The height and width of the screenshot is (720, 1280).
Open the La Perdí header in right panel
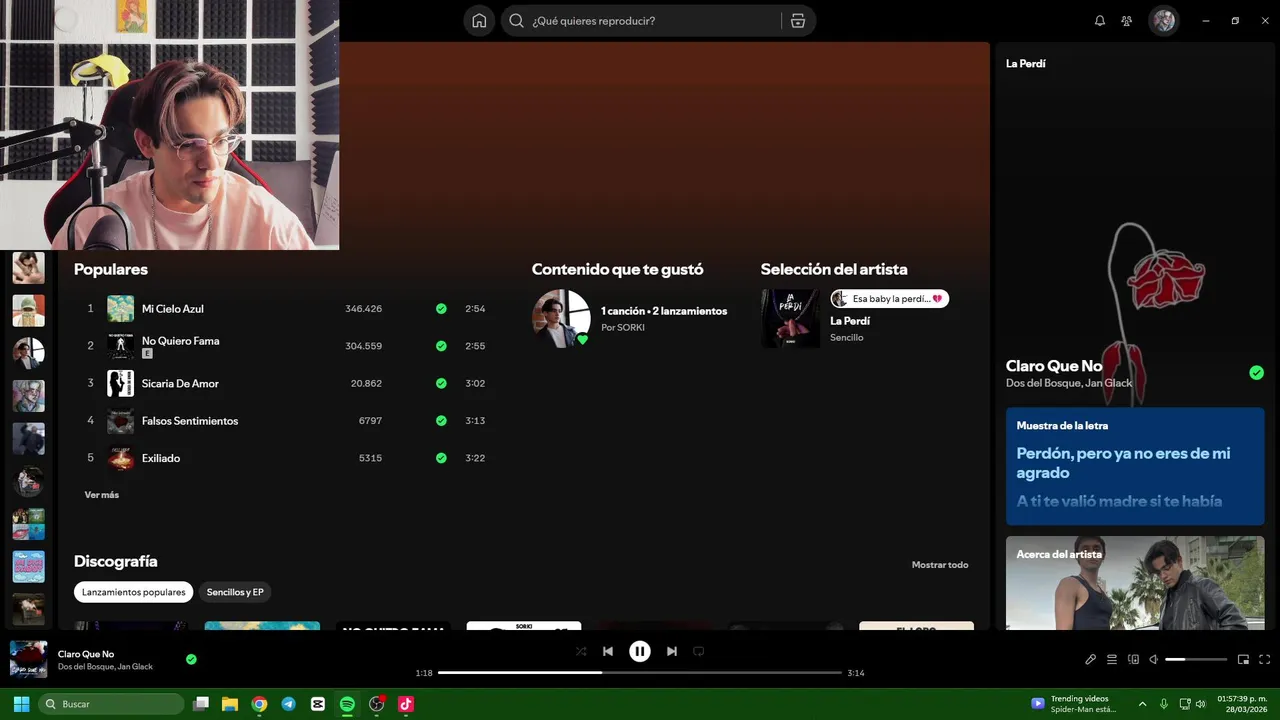(x=1026, y=63)
